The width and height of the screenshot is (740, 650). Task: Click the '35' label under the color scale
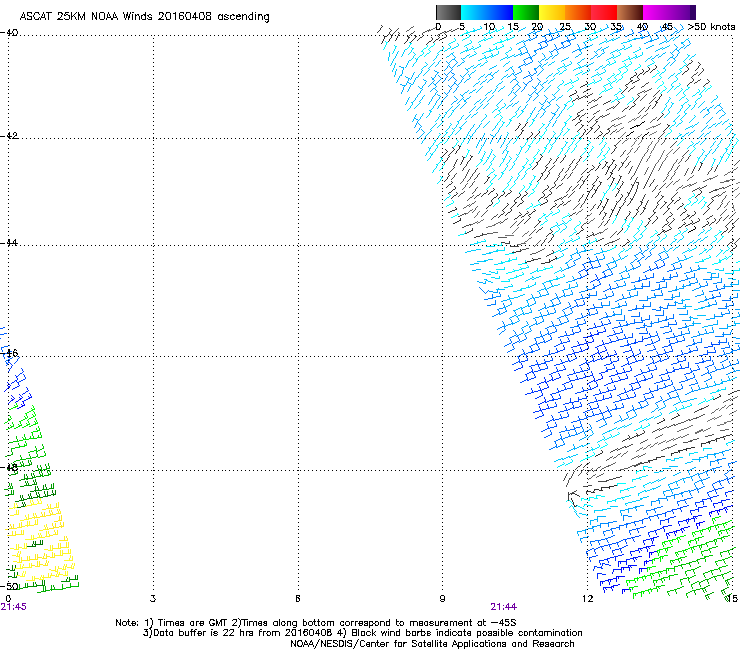coord(616,26)
